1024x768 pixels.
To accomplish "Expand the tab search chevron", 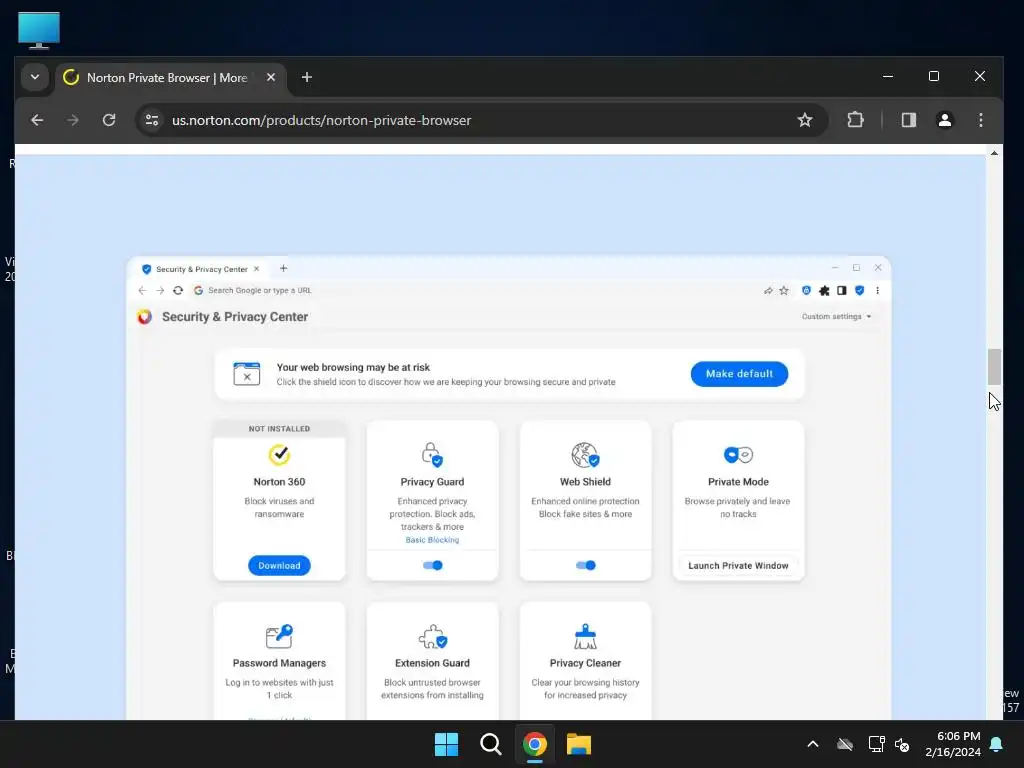I will pos(35,78).
